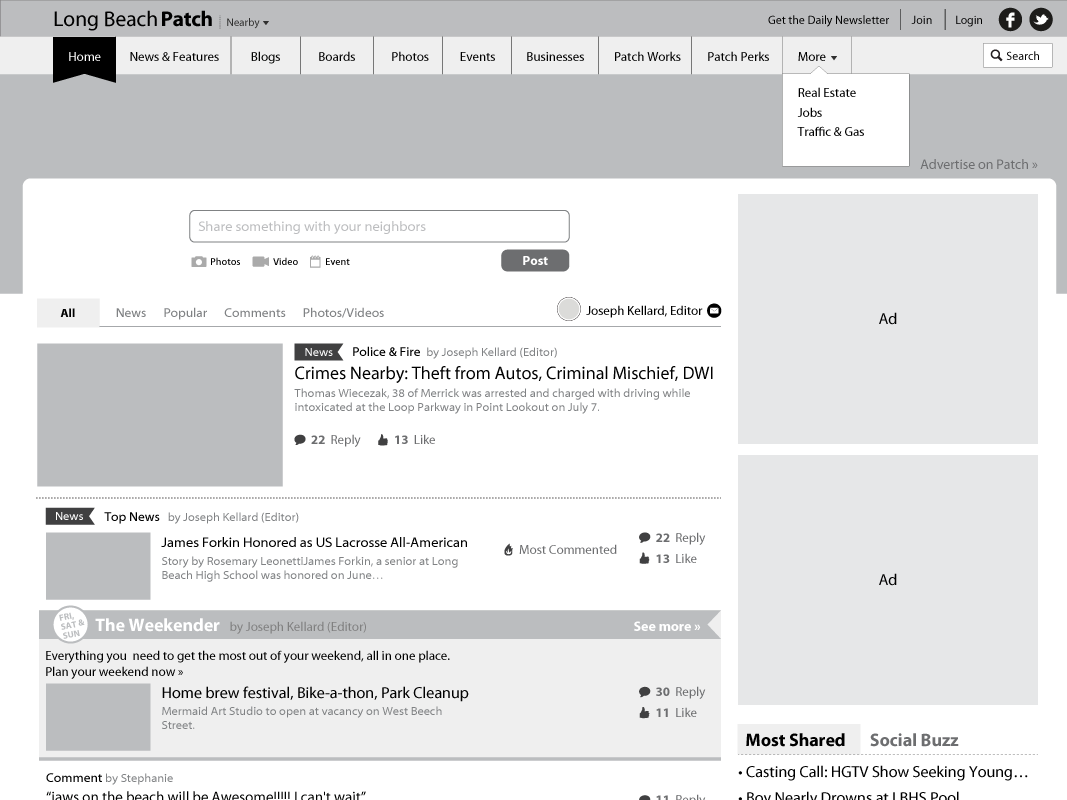Viewport: 1067px width, 800px height.
Task: Click the Long Beach Patch logo
Action: tap(133, 20)
